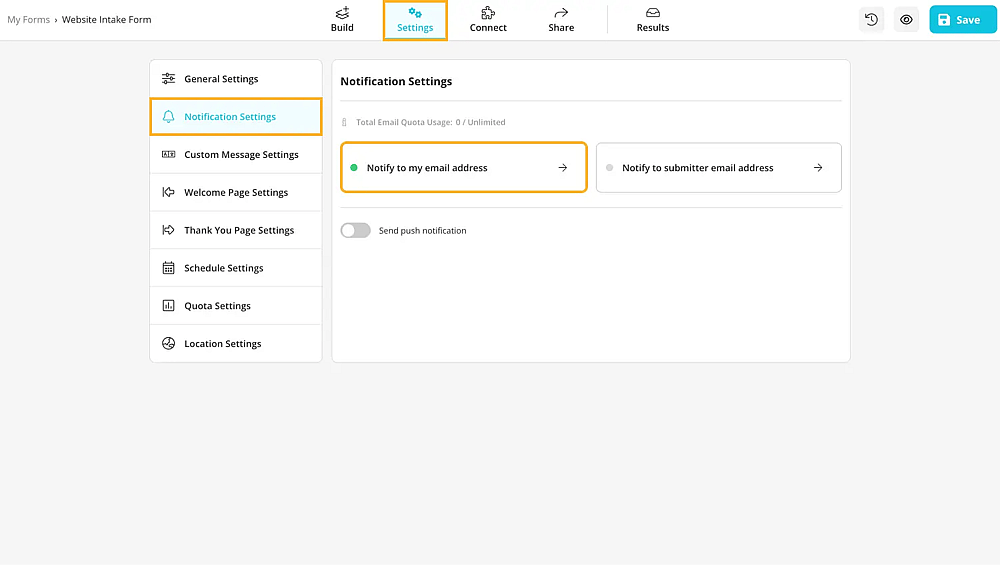Expand arrow on Notify to submitter email
This screenshot has width=1000, height=565.
818,168
